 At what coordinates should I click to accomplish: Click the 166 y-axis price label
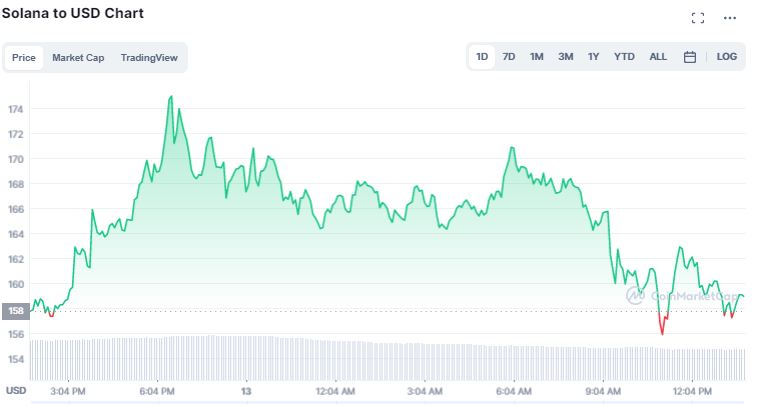click(x=16, y=209)
